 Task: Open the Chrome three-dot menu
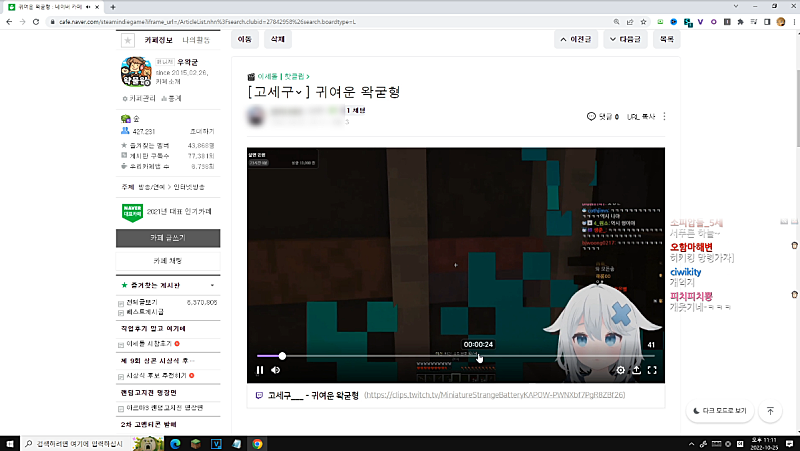pyautogui.click(x=794, y=22)
